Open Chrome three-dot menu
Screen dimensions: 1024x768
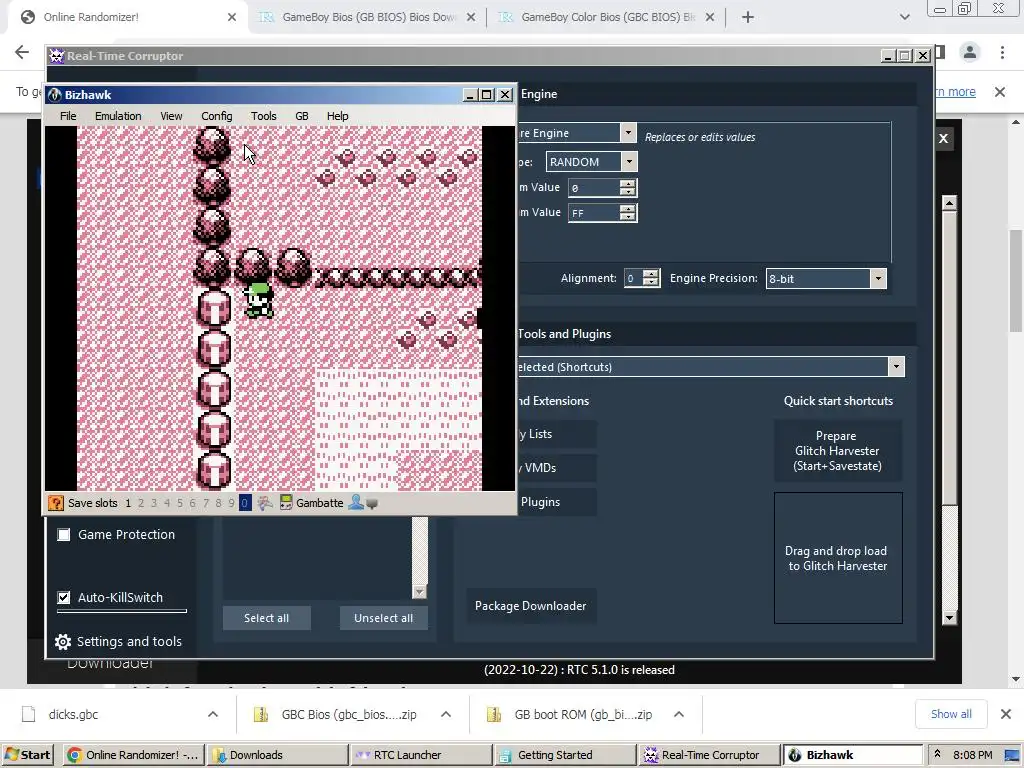point(1002,52)
